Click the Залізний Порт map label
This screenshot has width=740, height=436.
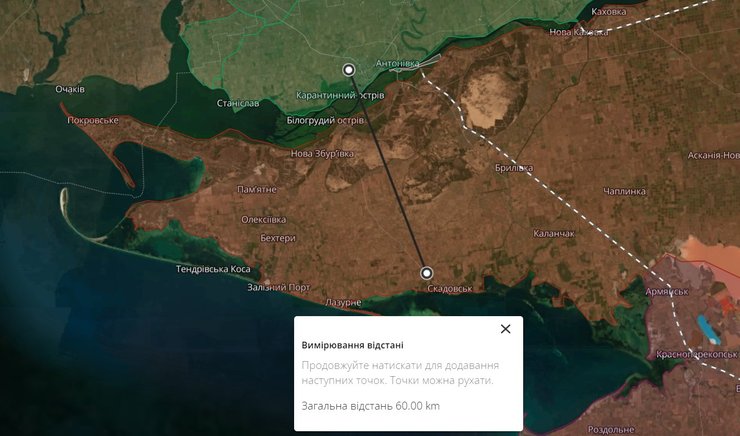[279, 287]
